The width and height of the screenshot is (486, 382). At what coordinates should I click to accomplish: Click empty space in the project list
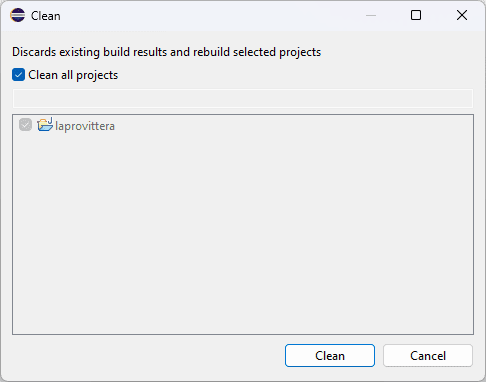click(x=243, y=233)
